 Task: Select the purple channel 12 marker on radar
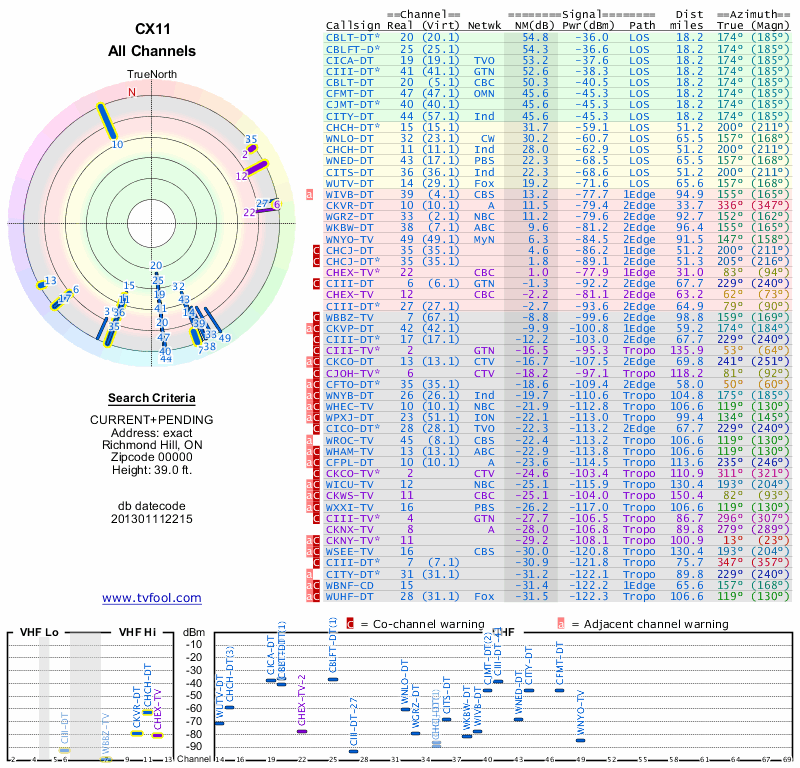tap(257, 166)
